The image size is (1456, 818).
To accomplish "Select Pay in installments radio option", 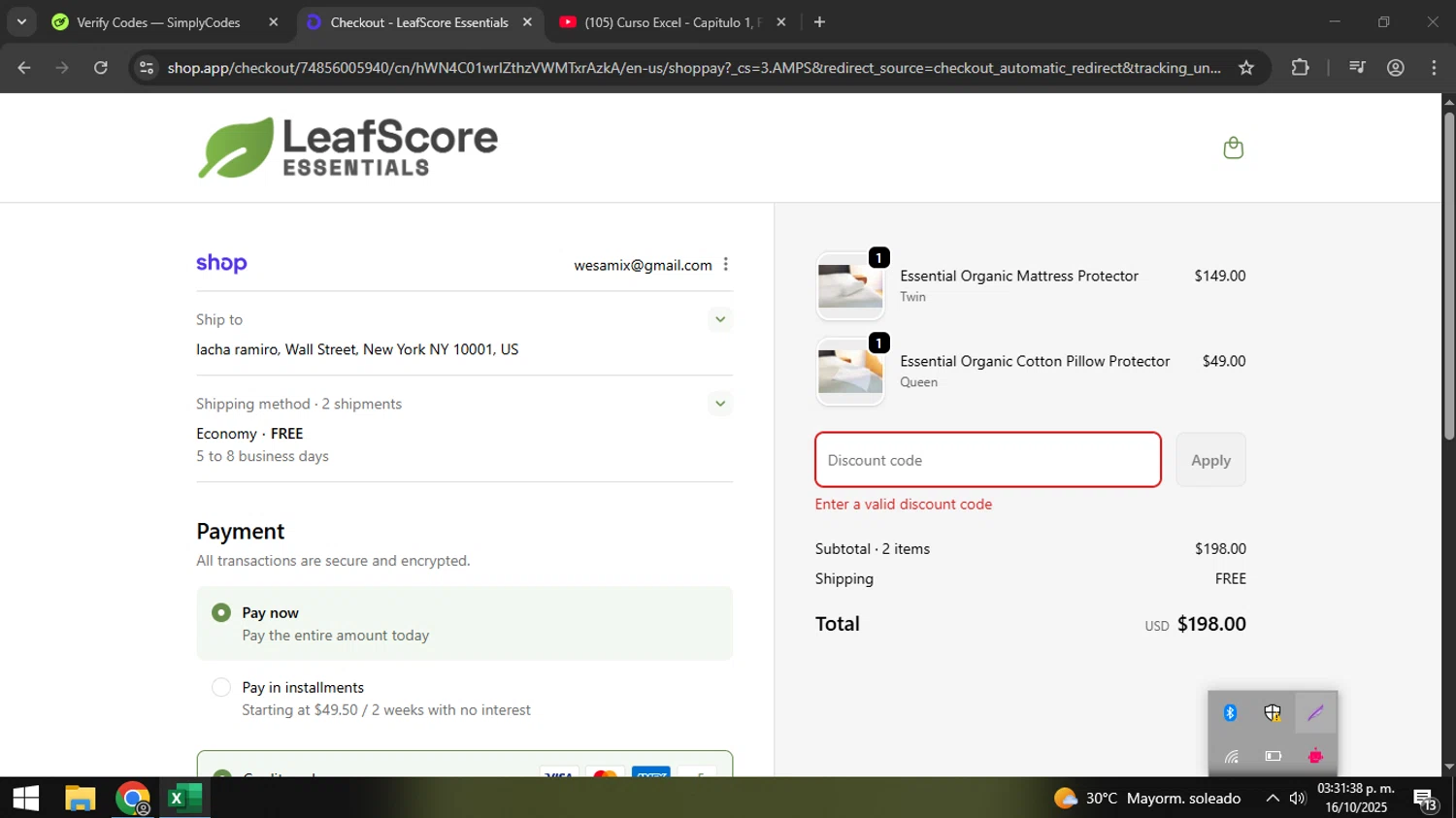I will pos(221,687).
